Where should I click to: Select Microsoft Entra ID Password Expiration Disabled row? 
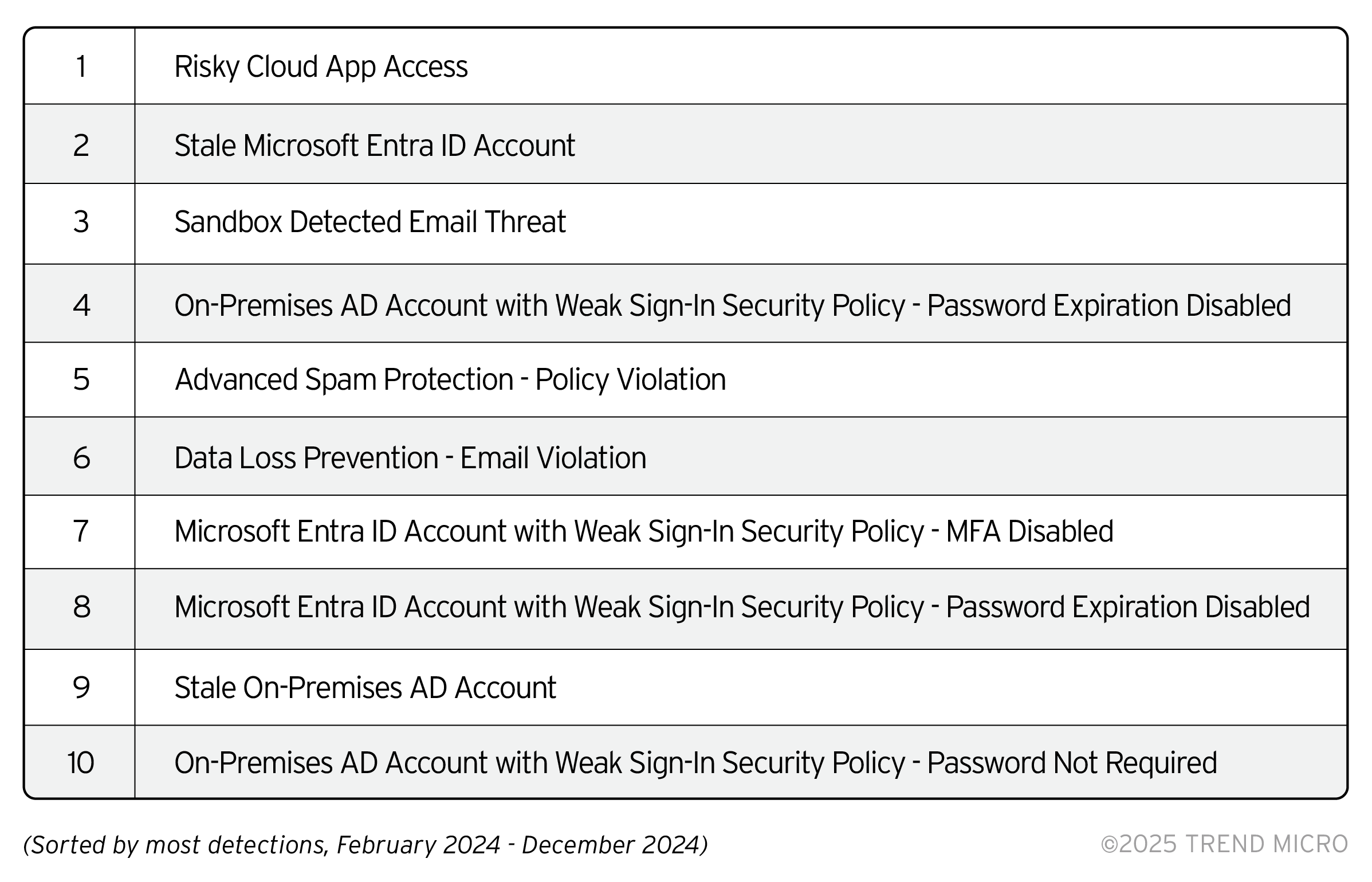(742, 607)
